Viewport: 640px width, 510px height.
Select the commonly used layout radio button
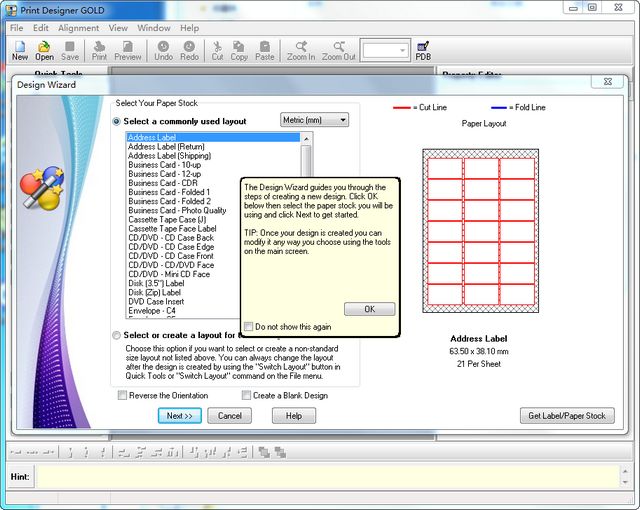[117, 121]
